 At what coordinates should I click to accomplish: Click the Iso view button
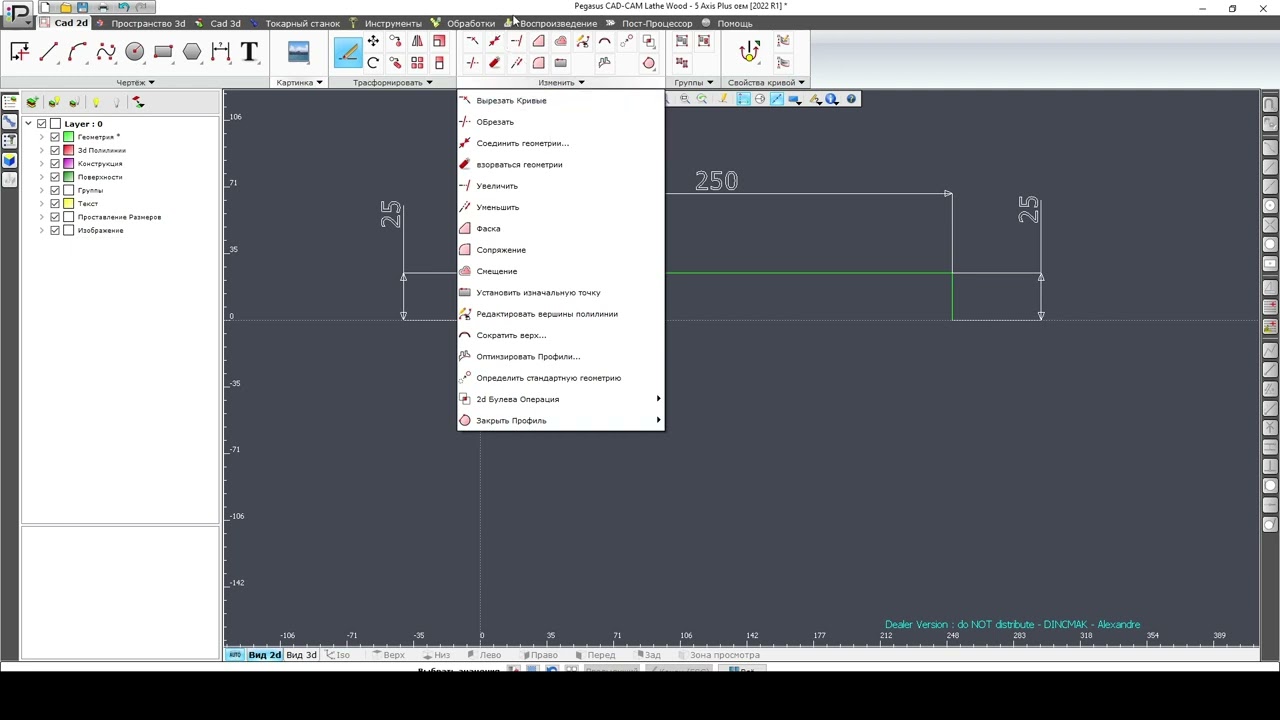pos(339,655)
